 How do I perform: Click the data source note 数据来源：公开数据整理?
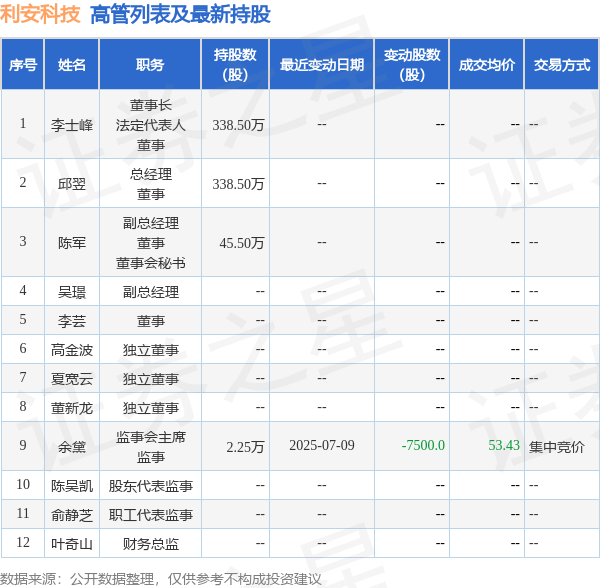[77, 579]
